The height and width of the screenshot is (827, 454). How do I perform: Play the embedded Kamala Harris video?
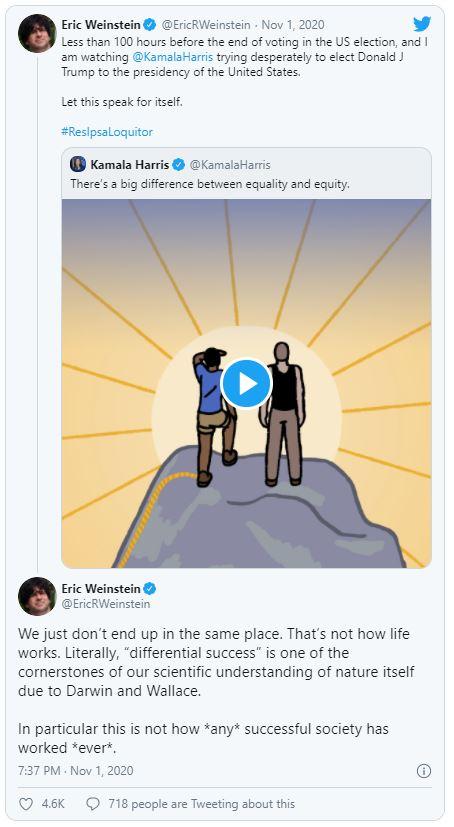[x=246, y=384]
